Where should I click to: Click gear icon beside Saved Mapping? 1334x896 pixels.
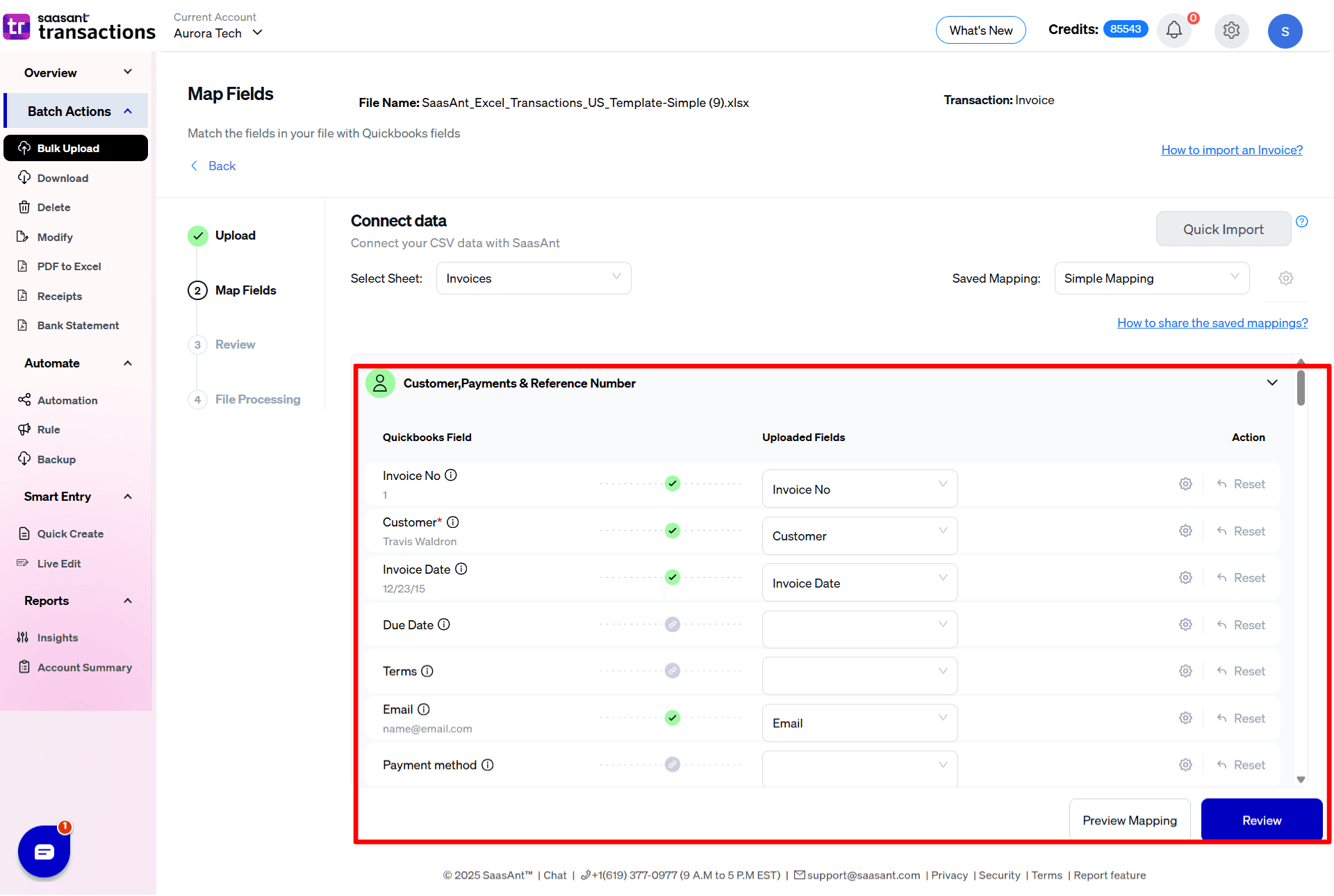pos(1286,278)
